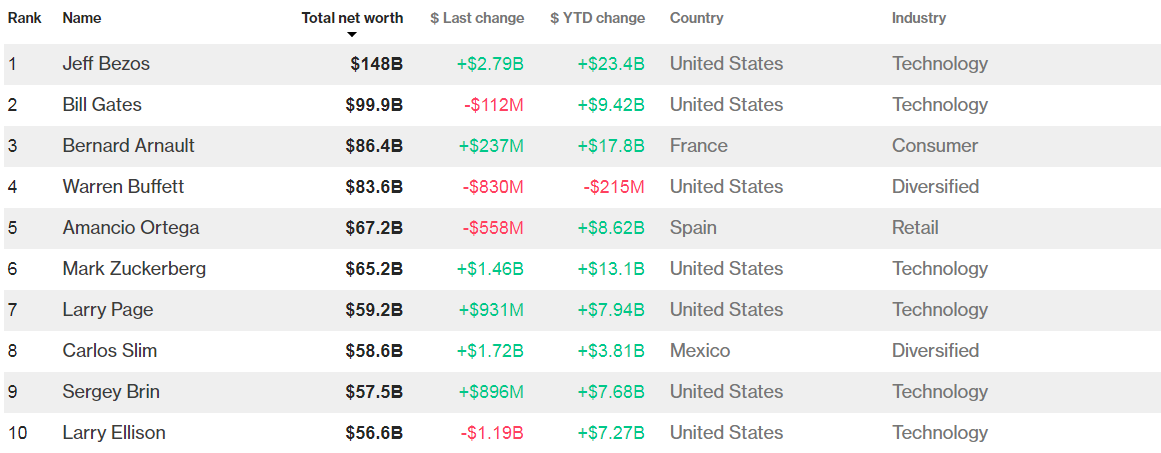Sort by Total net worth column header
Viewport: 1161px width, 453px height.
[352, 18]
